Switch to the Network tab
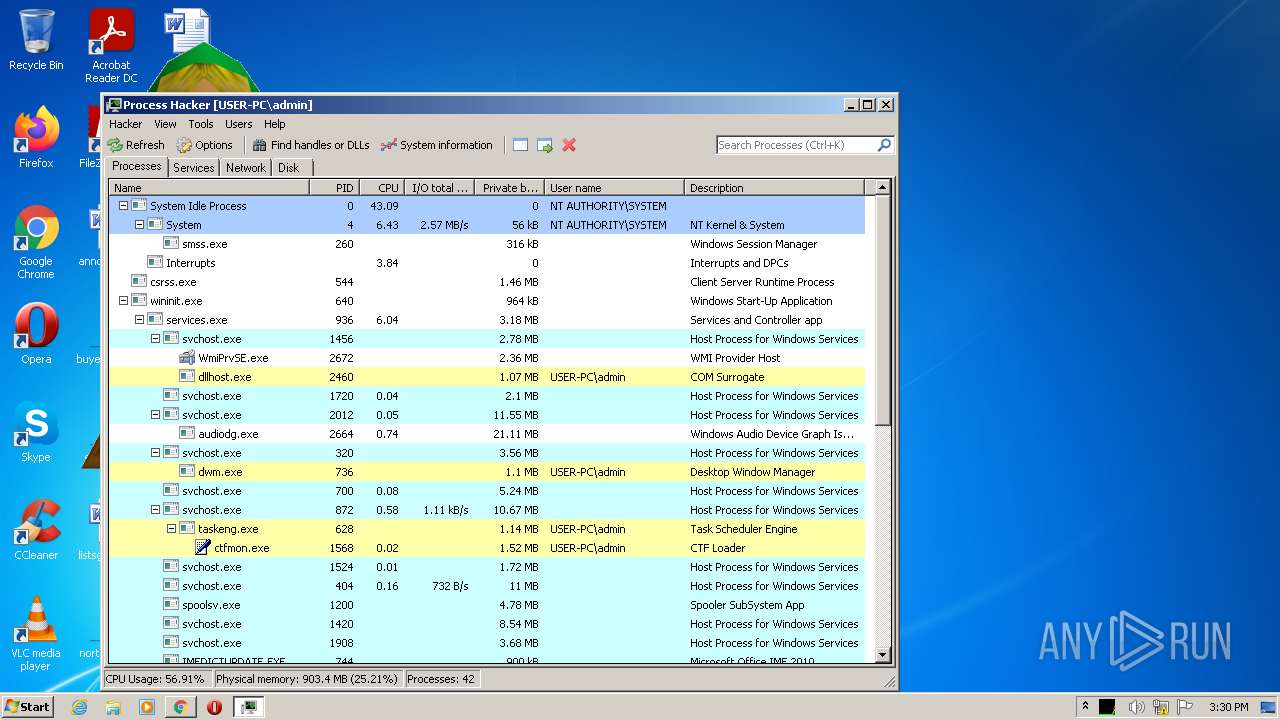This screenshot has height=720, width=1280. point(246,168)
